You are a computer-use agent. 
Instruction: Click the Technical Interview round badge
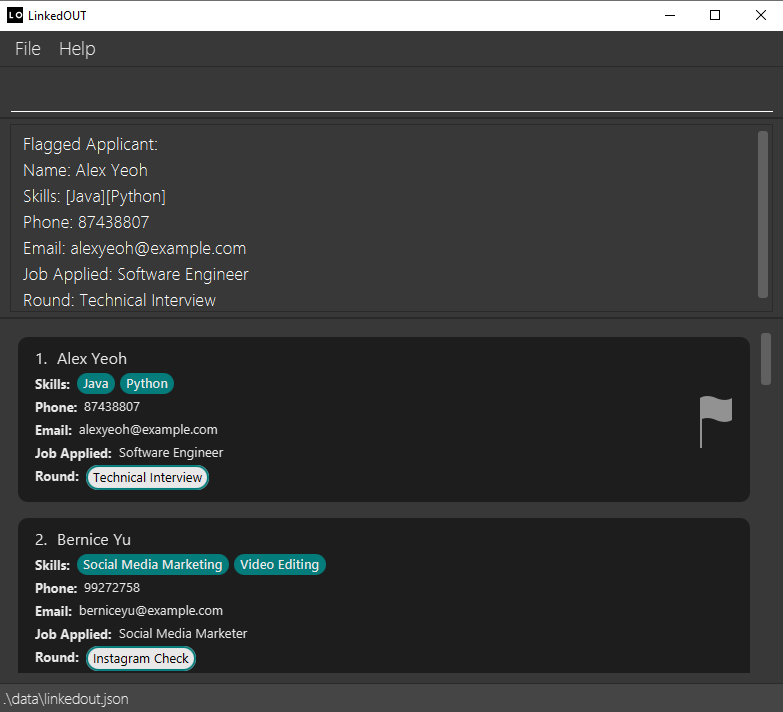coord(148,478)
